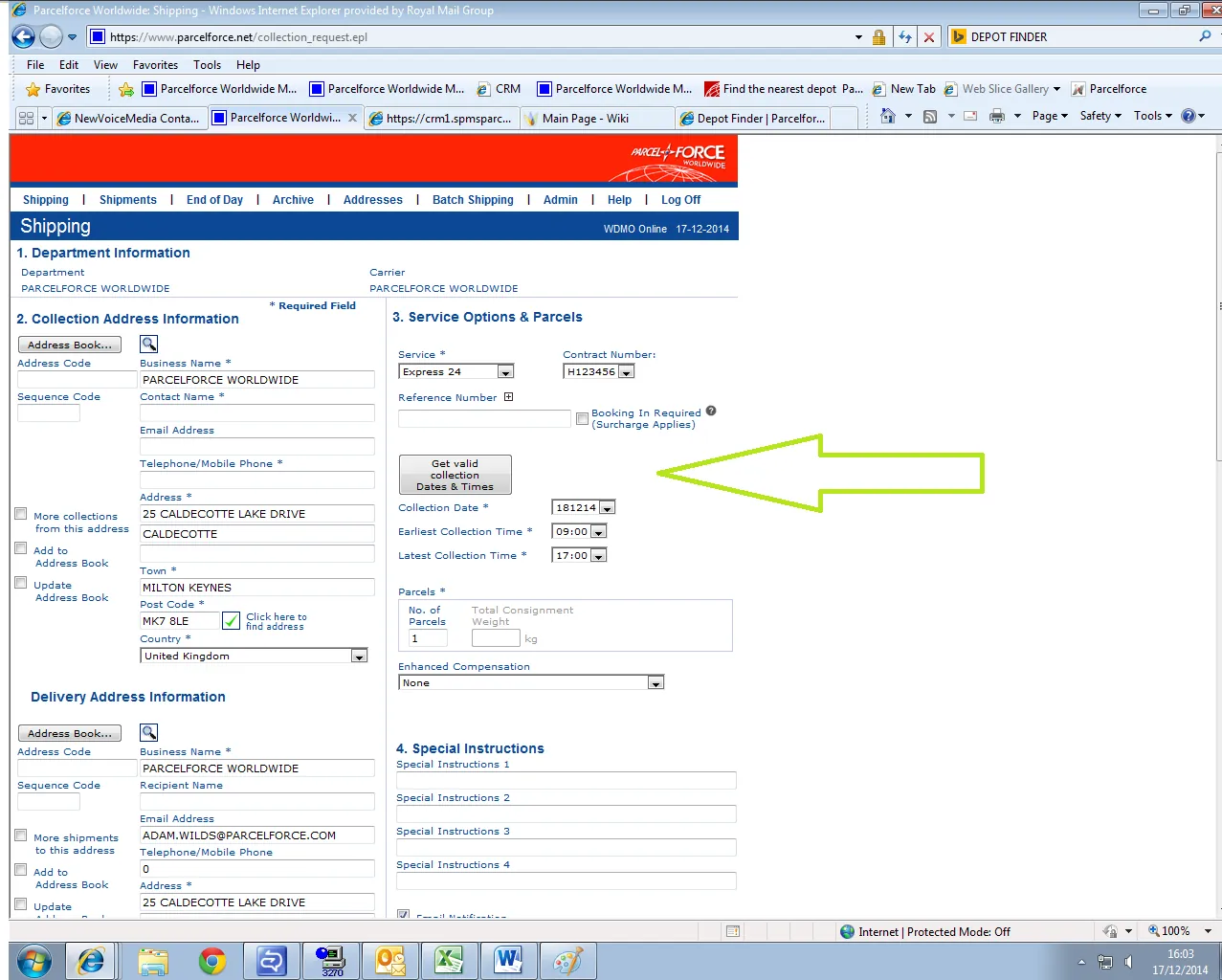
Task: Tick collection Add to Address Book checkbox
Action: [20, 548]
